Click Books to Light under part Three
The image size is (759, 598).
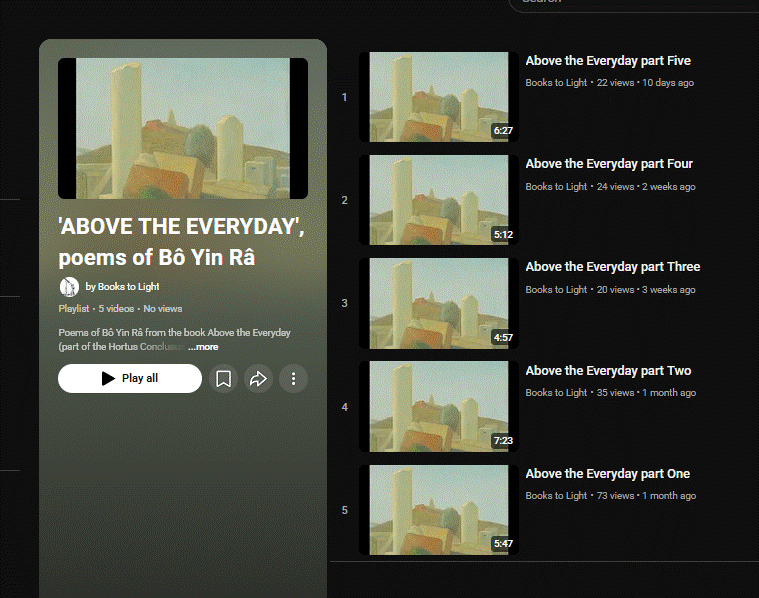coord(556,290)
